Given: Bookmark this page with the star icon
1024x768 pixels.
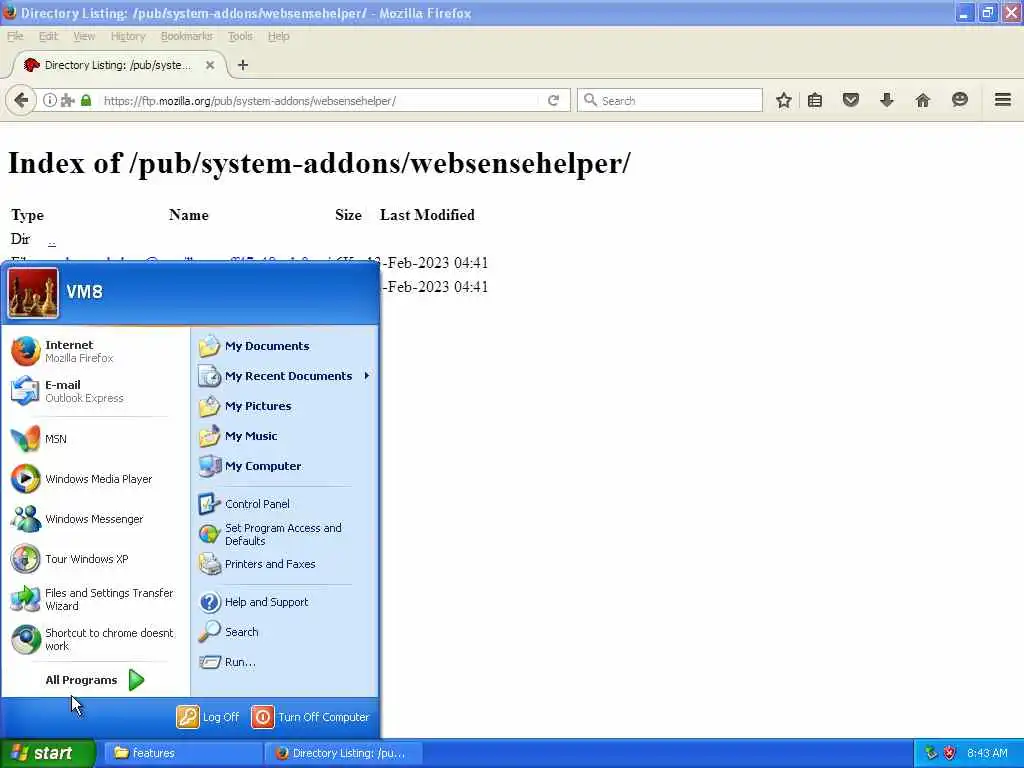Looking at the screenshot, I should pyautogui.click(x=784, y=101).
